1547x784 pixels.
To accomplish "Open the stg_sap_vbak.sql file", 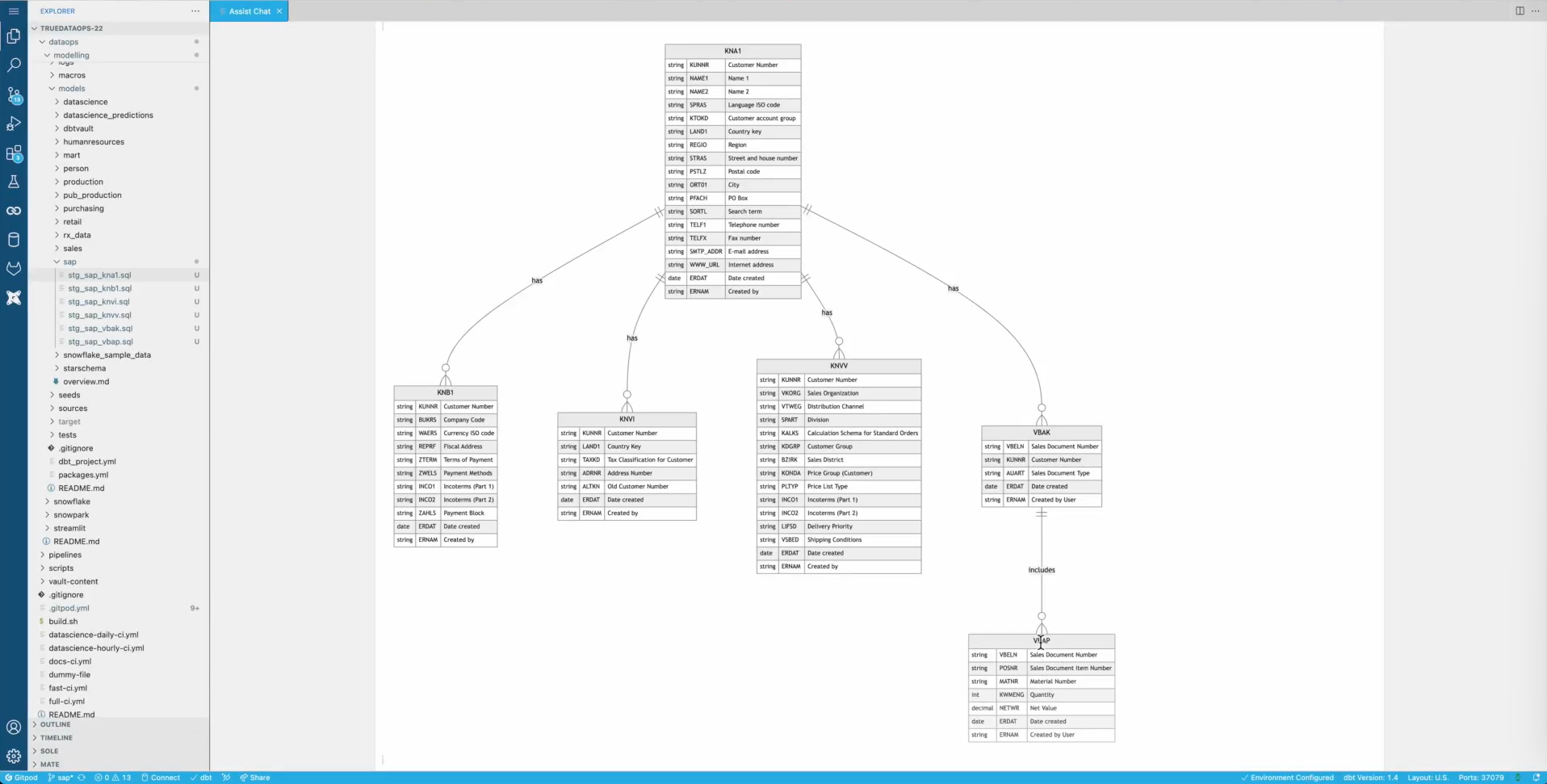I will pyautogui.click(x=99, y=329).
